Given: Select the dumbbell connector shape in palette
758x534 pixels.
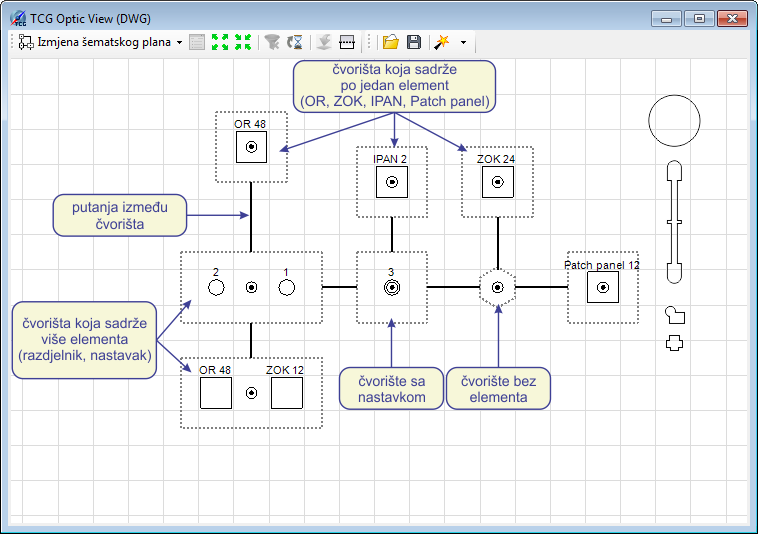Looking at the screenshot, I should (x=674, y=222).
